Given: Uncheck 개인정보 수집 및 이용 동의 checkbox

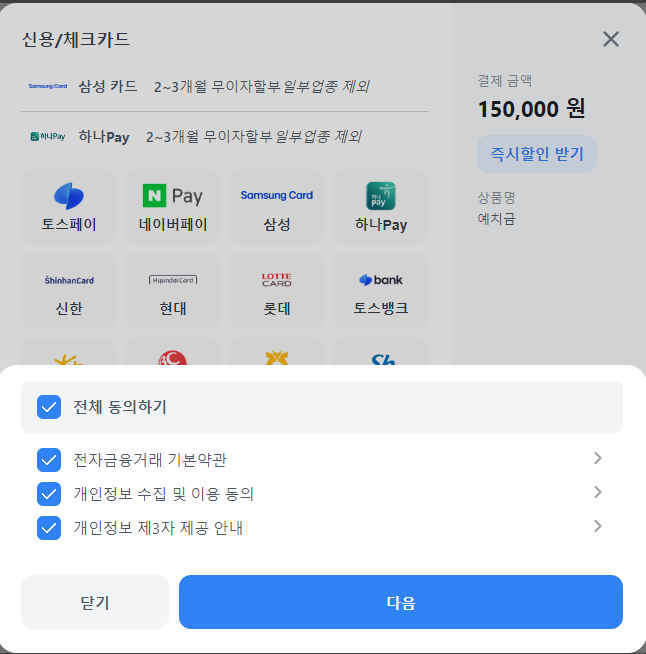Looking at the screenshot, I should pyautogui.click(x=49, y=494).
